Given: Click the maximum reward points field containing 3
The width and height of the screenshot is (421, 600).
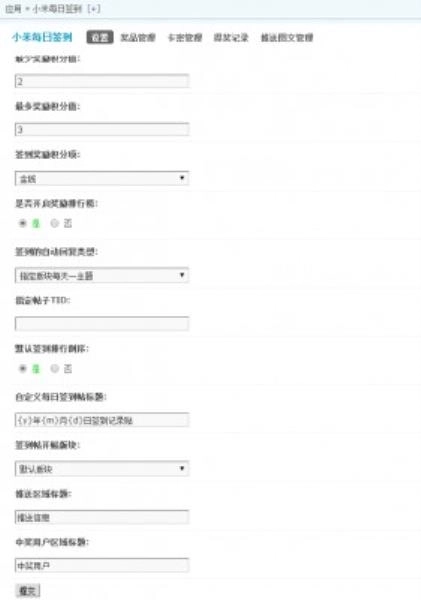Looking at the screenshot, I should (102, 129).
